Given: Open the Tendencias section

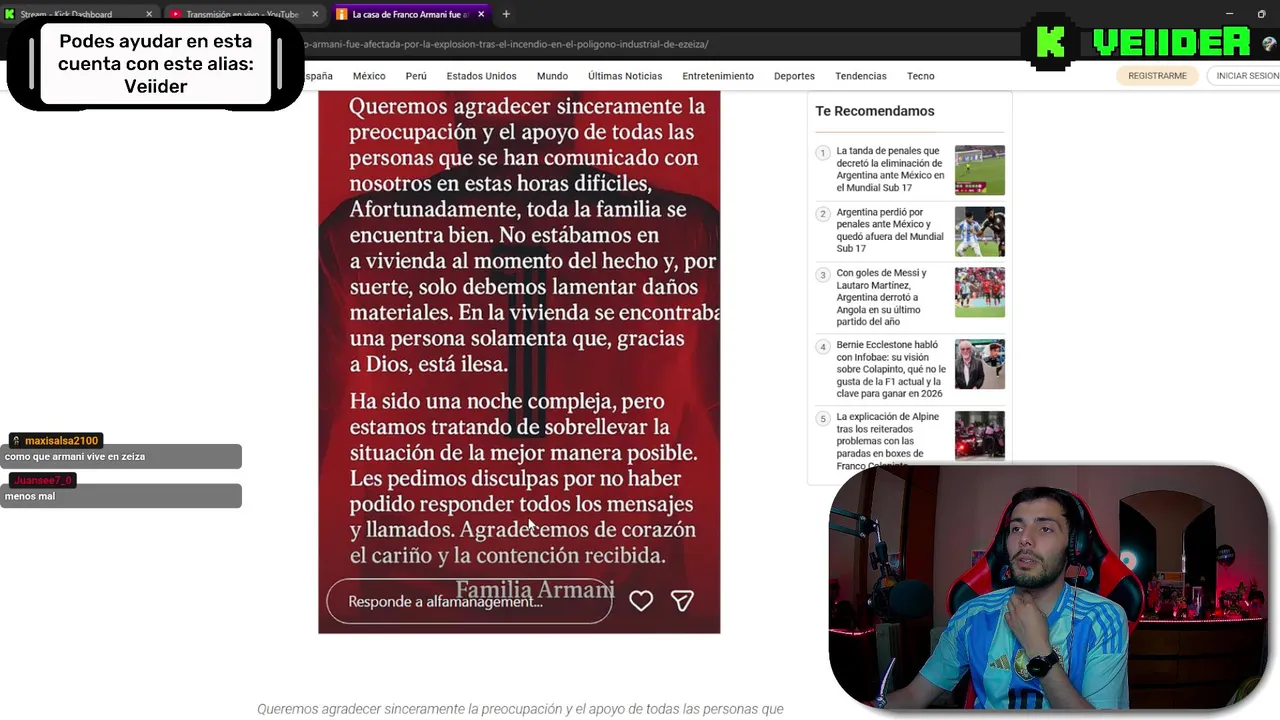Looking at the screenshot, I should point(861,76).
